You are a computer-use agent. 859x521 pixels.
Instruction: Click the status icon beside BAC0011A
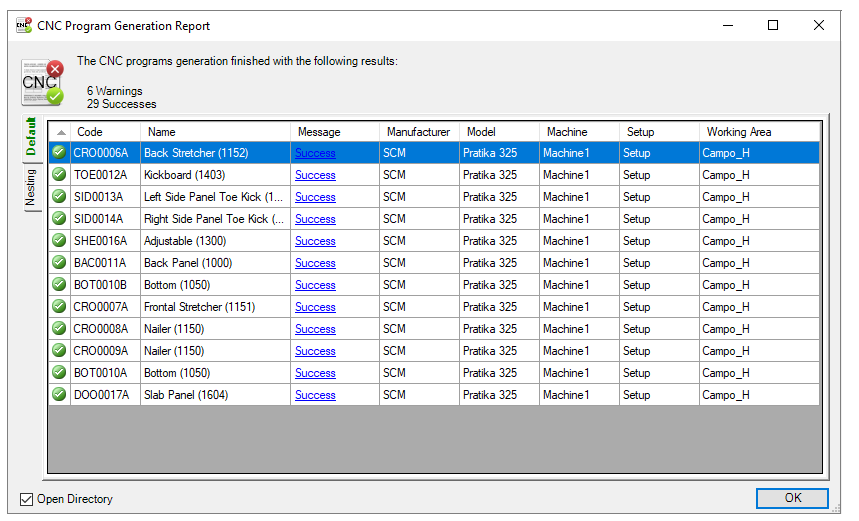[59, 263]
